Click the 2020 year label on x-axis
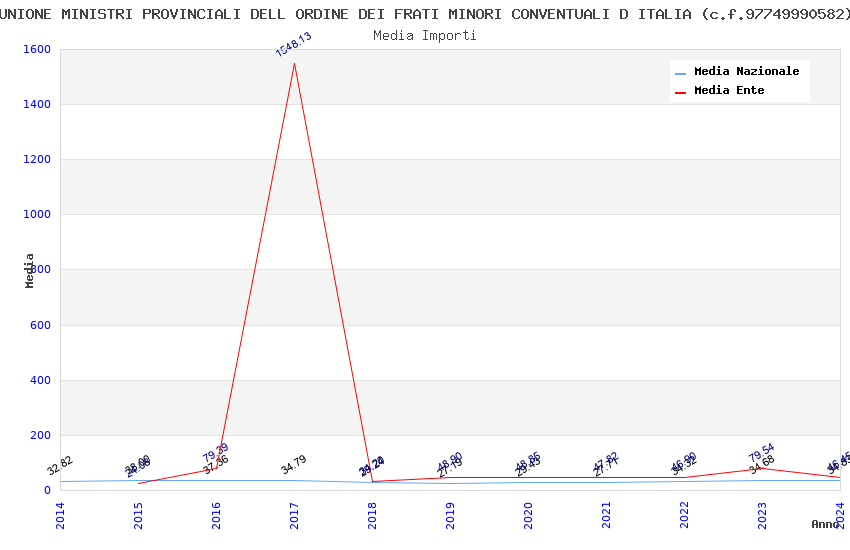 coord(529,515)
